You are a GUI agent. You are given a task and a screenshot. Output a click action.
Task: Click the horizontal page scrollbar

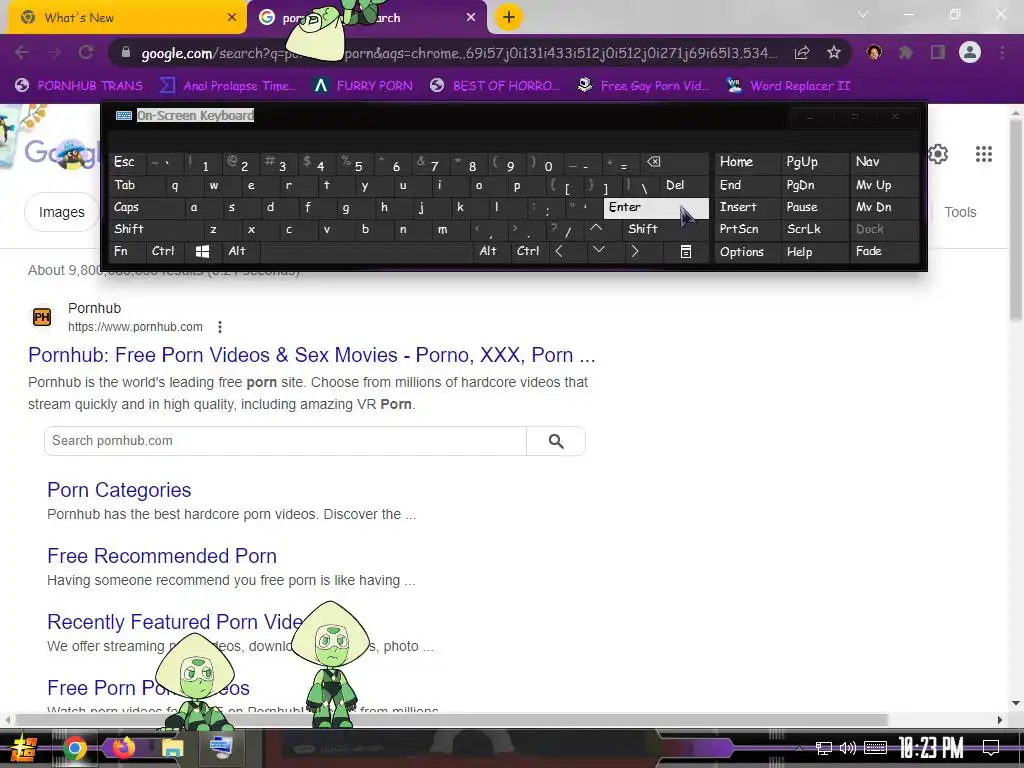451,720
